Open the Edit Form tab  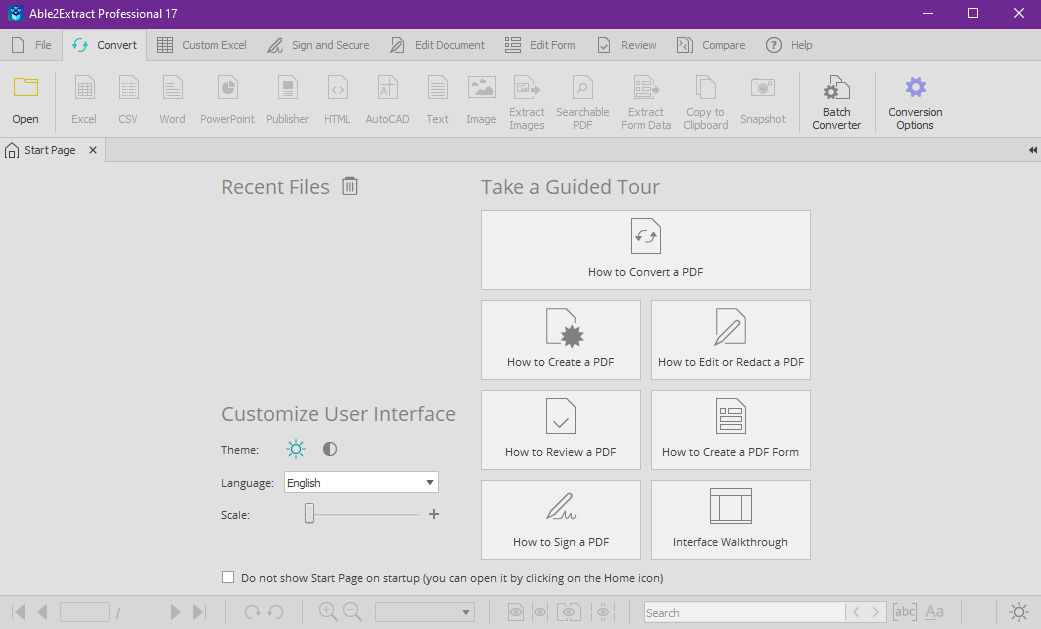pyautogui.click(x=540, y=45)
